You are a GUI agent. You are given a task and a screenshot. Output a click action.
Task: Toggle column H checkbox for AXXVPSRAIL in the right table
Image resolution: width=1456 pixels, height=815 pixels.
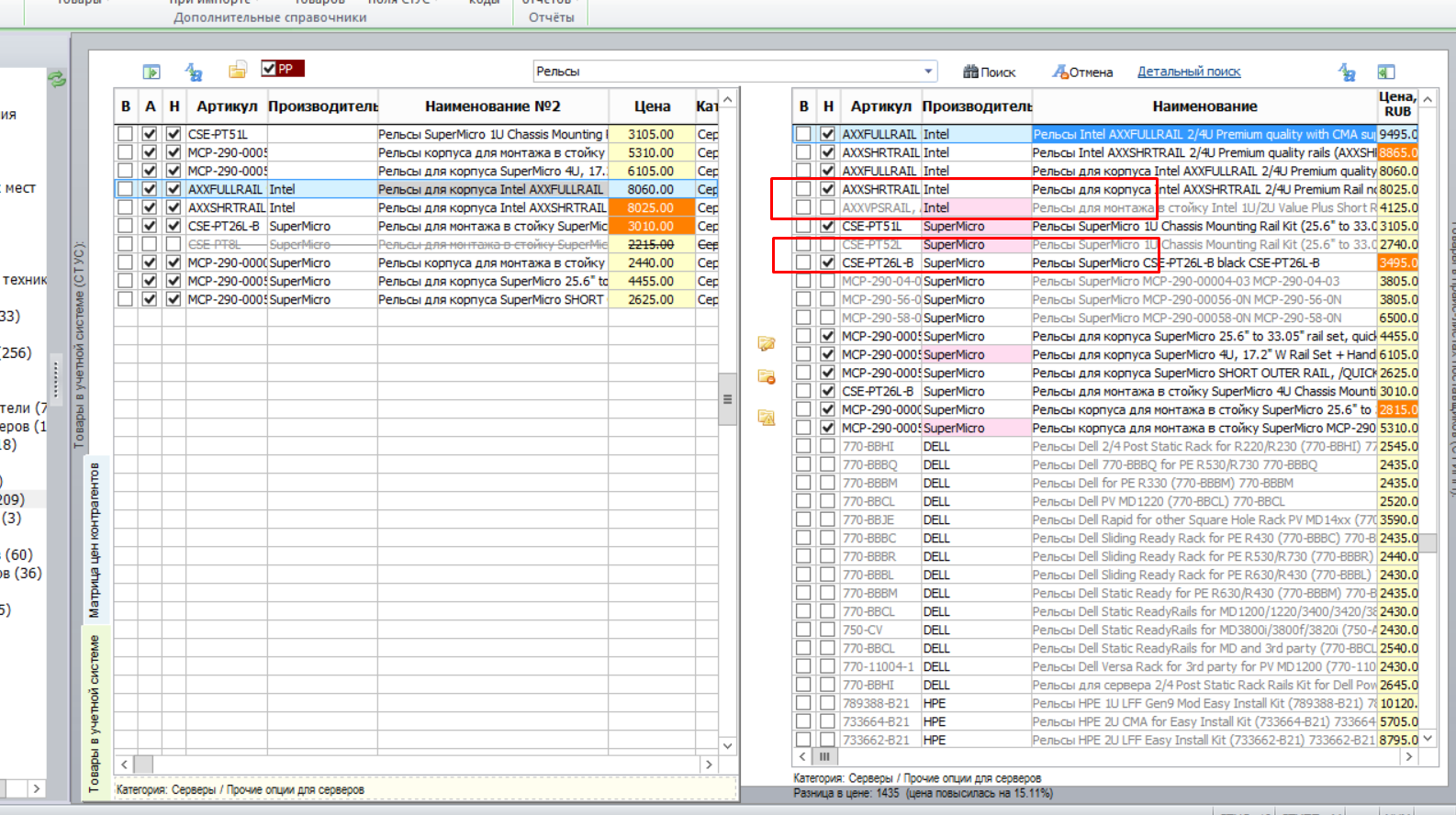(x=827, y=207)
